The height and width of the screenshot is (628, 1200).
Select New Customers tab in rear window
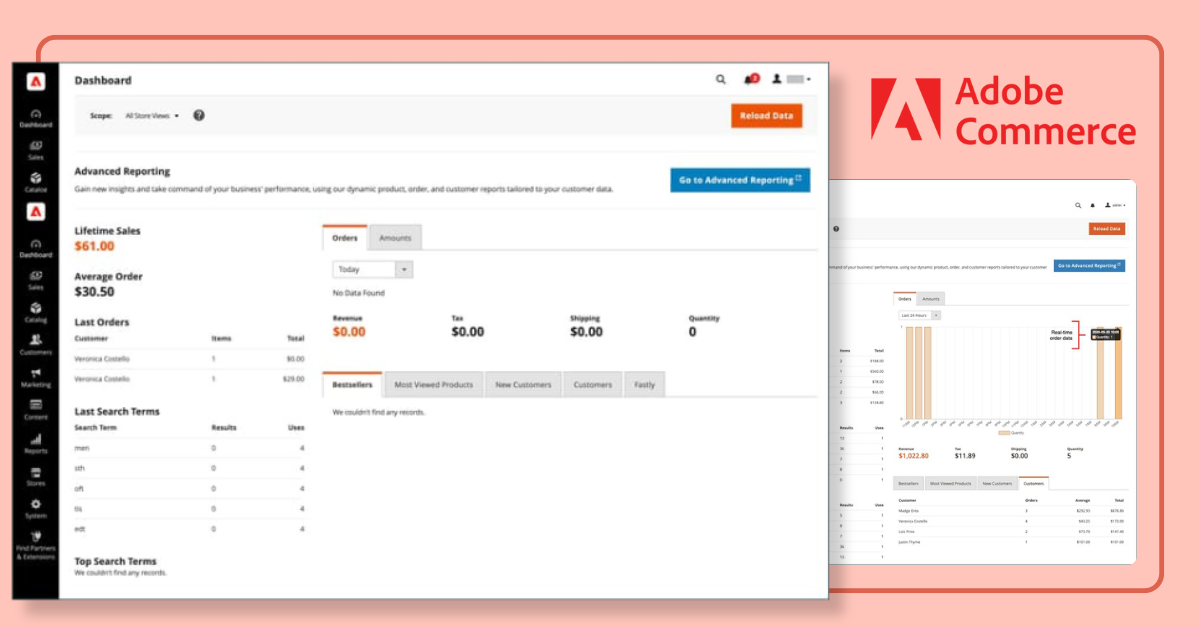click(997, 483)
